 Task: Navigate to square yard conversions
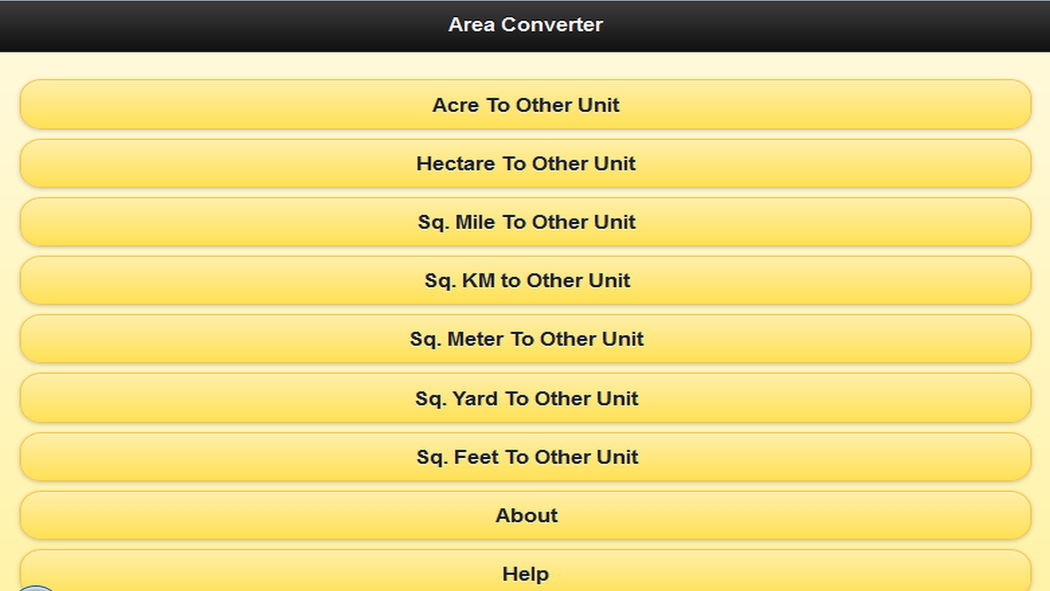tap(525, 398)
